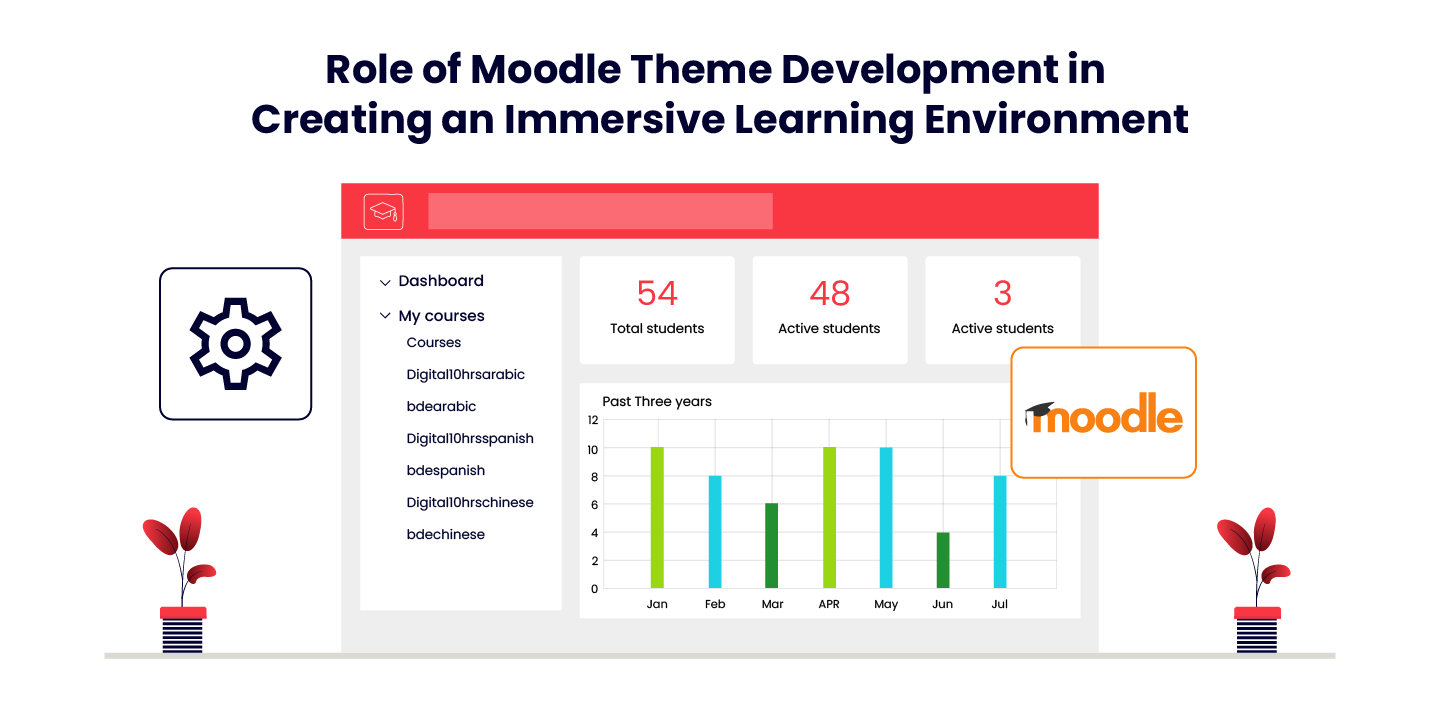The image size is (1440, 720).
Task: Open the Dashboard sidebar item
Action: 440,281
